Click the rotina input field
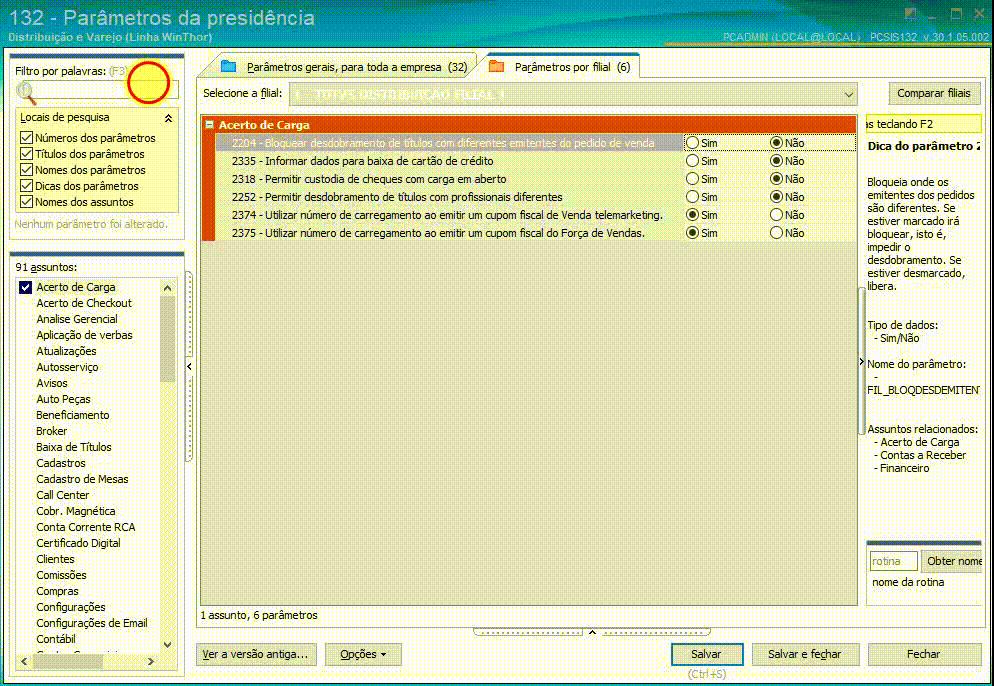 coord(893,561)
